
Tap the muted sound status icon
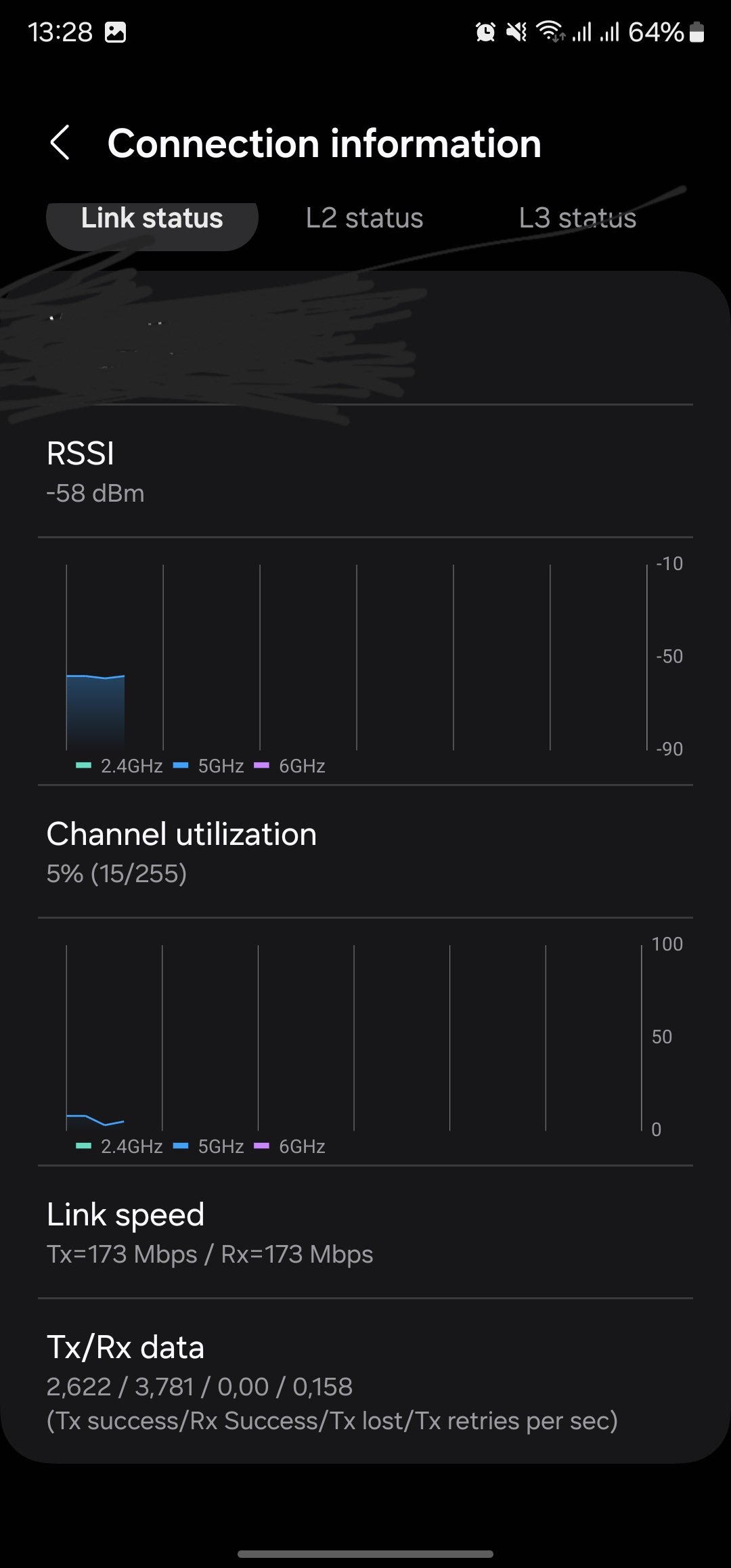tap(516, 32)
